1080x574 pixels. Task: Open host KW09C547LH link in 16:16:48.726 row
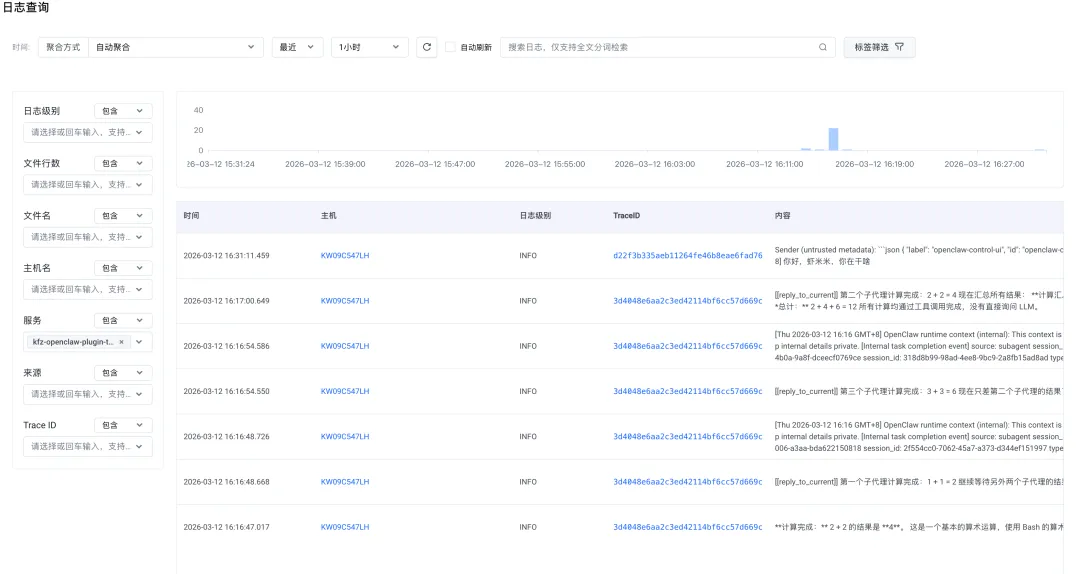344,437
